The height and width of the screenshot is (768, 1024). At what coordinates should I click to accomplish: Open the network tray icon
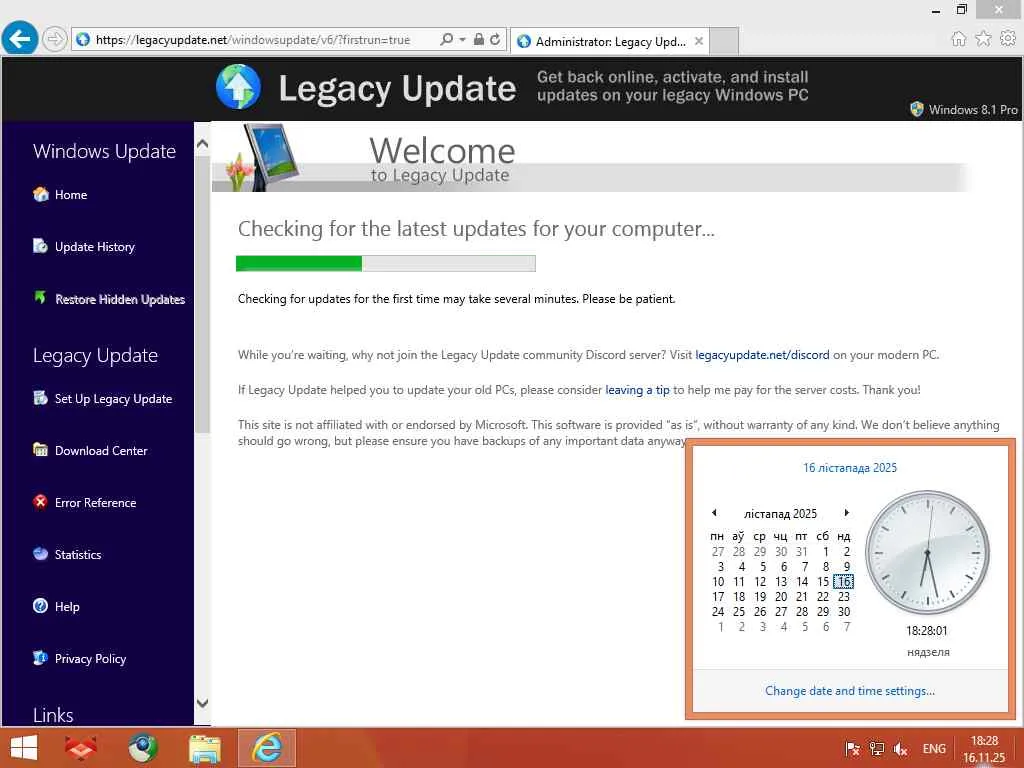point(877,749)
